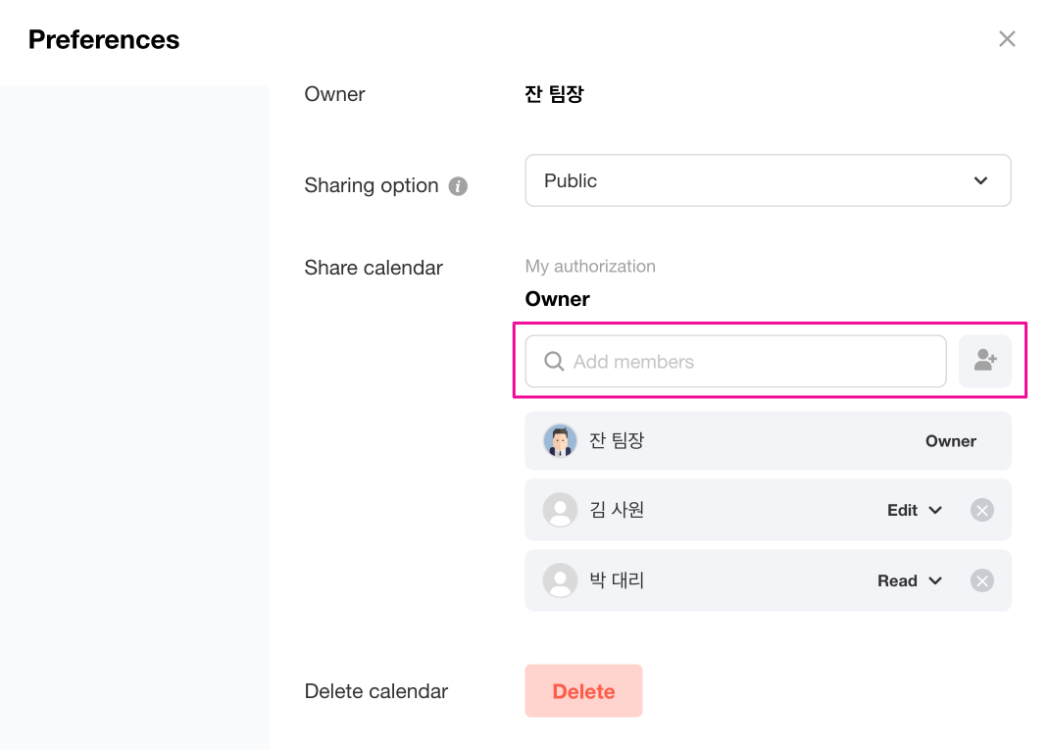Close the Preferences dialog
This screenshot has height=750, width=1044.
[1007, 39]
